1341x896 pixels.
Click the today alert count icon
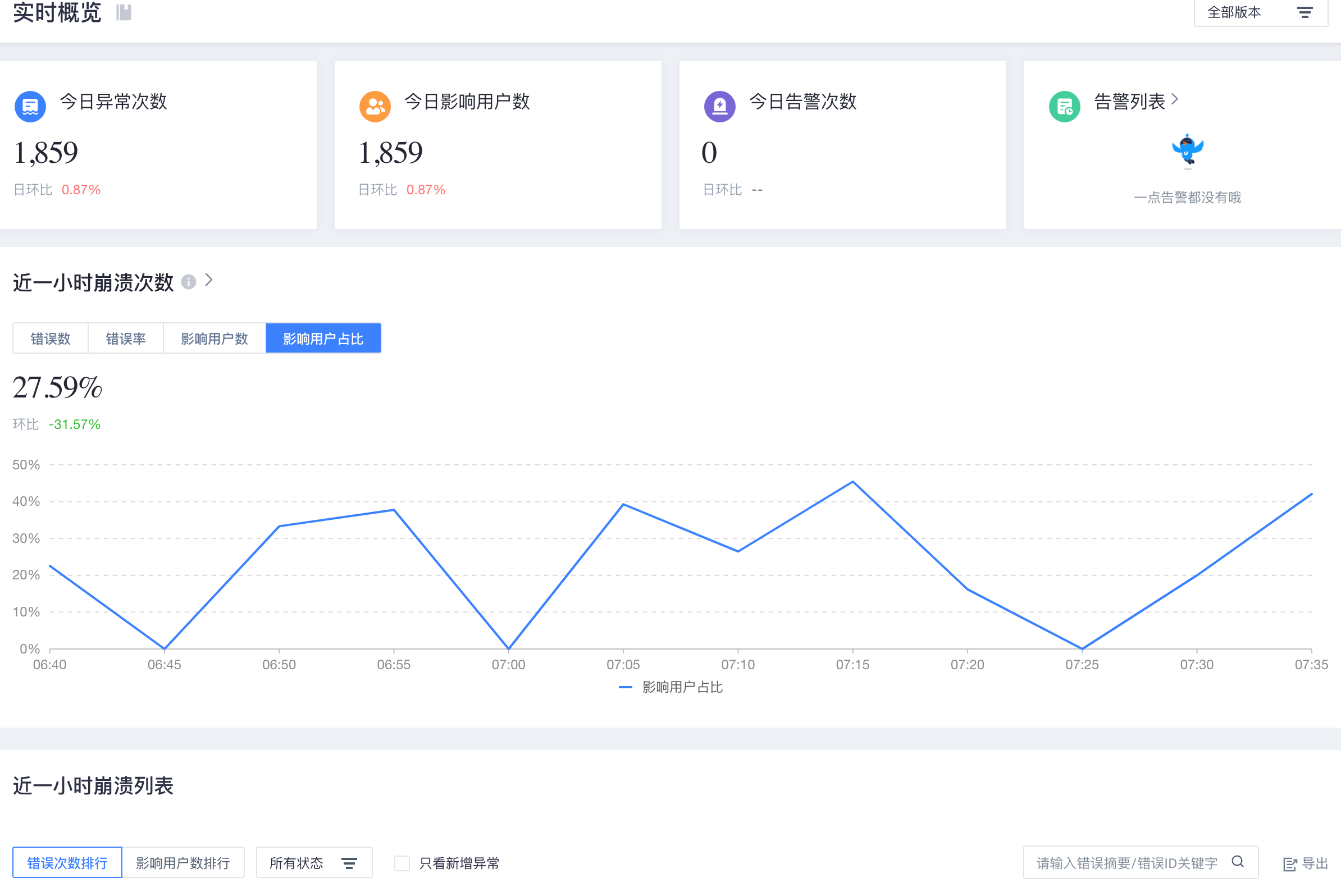(x=718, y=102)
